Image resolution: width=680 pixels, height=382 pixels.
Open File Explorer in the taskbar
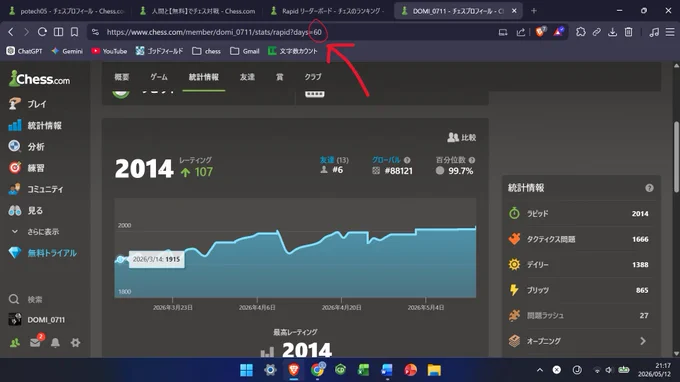[434, 370]
